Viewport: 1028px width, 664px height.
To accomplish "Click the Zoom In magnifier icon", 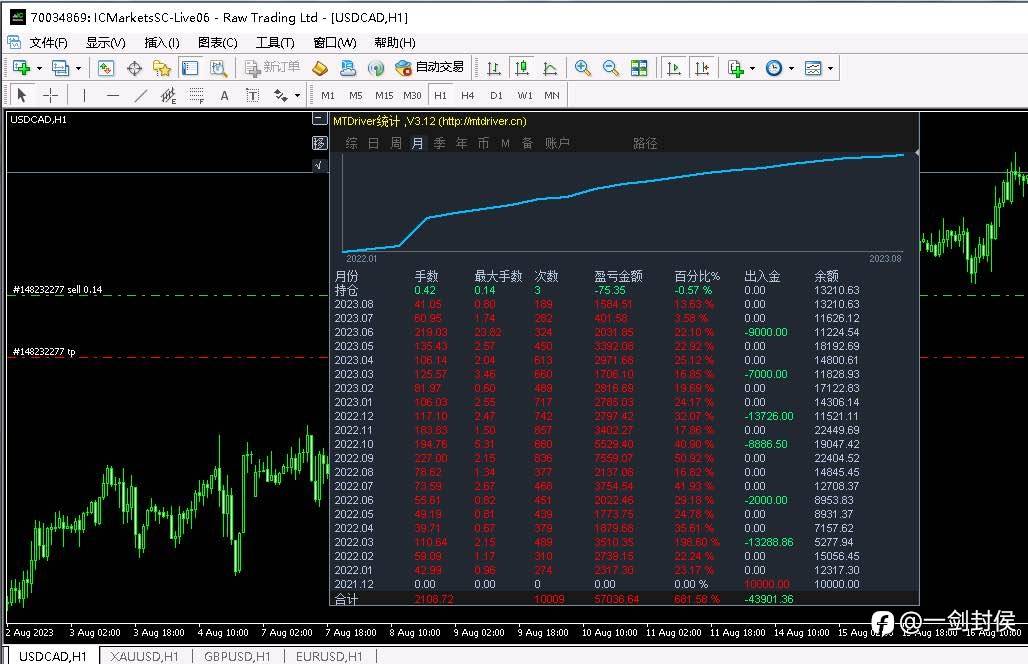I will coord(583,68).
